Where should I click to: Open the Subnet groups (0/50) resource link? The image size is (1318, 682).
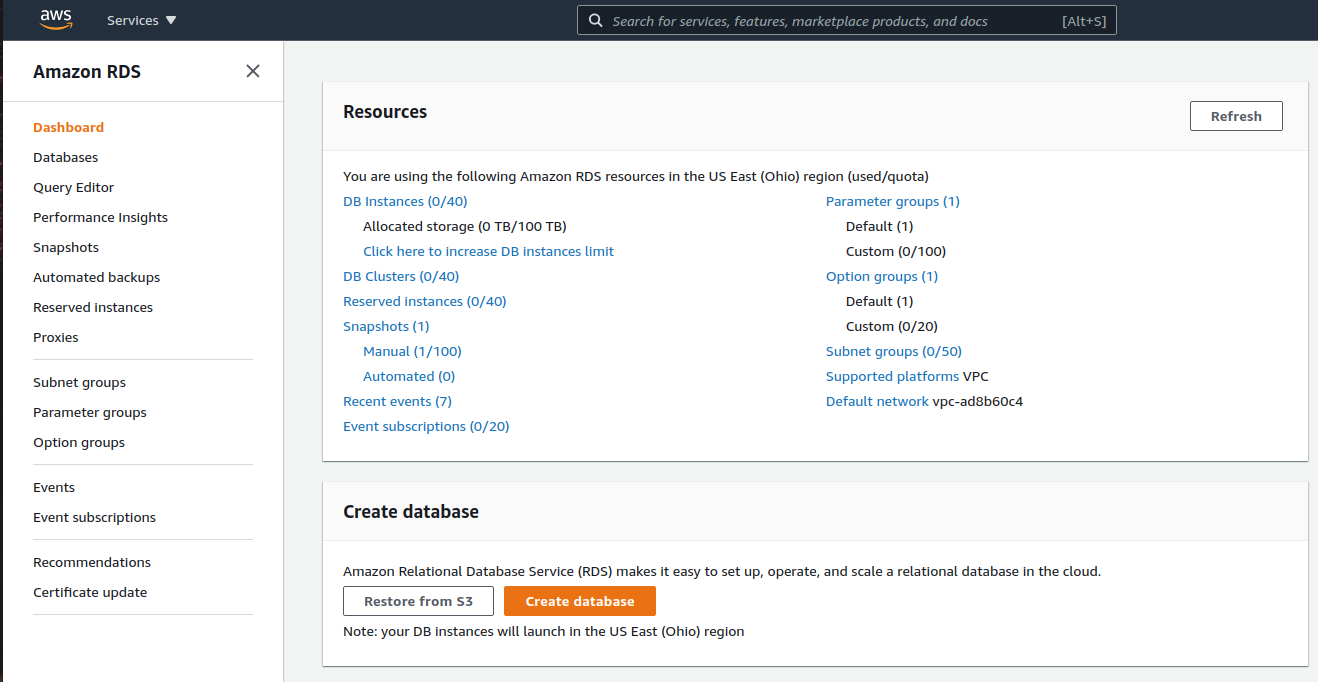pyautogui.click(x=894, y=351)
